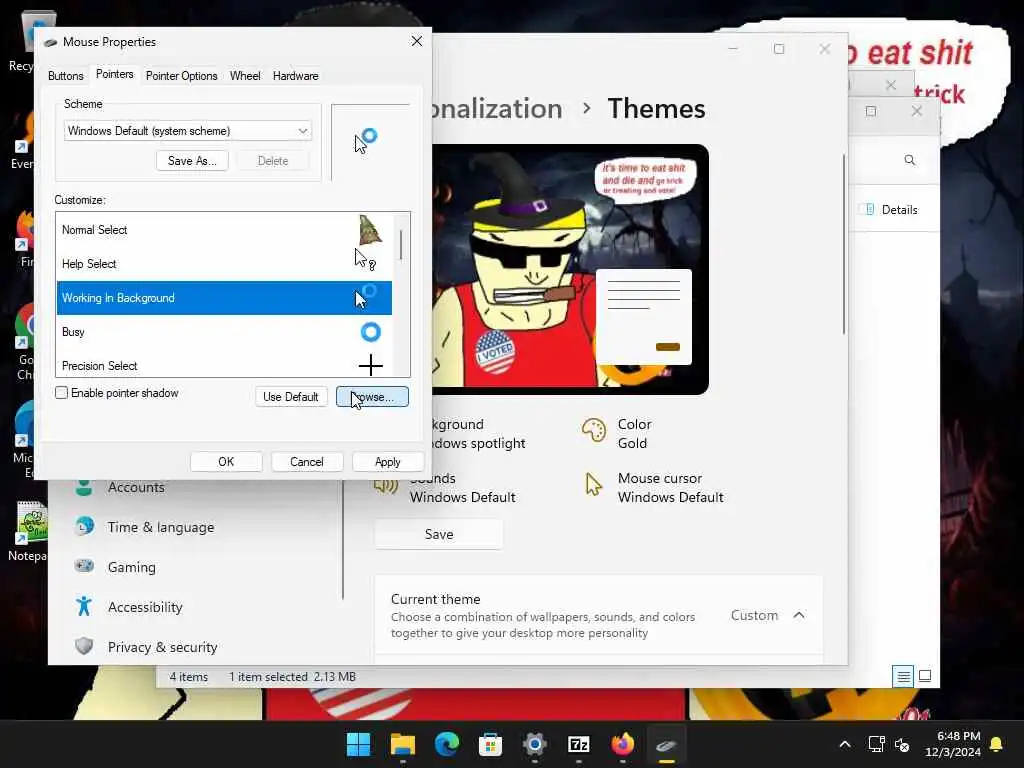This screenshot has width=1024, height=768.
Task: Click the Precision Select crosshair icon
Action: click(370, 365)
